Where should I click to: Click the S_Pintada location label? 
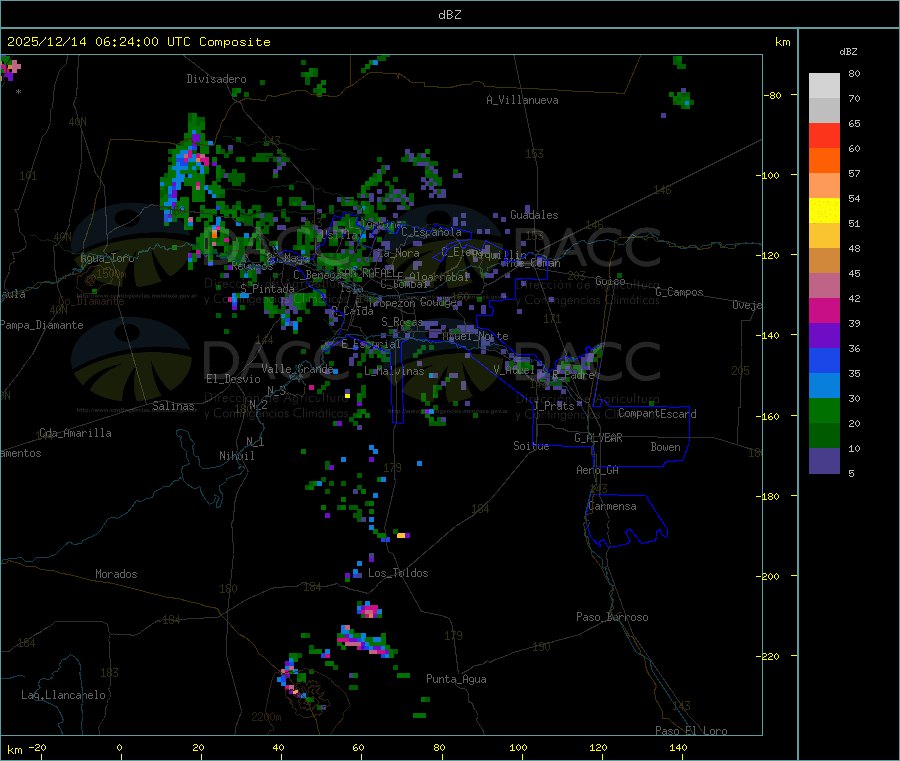click(267, 289)
